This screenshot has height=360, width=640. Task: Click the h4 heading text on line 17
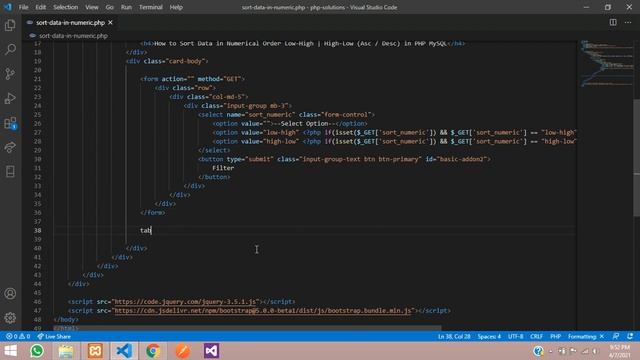pyautogui.click(x=300, y=43)
